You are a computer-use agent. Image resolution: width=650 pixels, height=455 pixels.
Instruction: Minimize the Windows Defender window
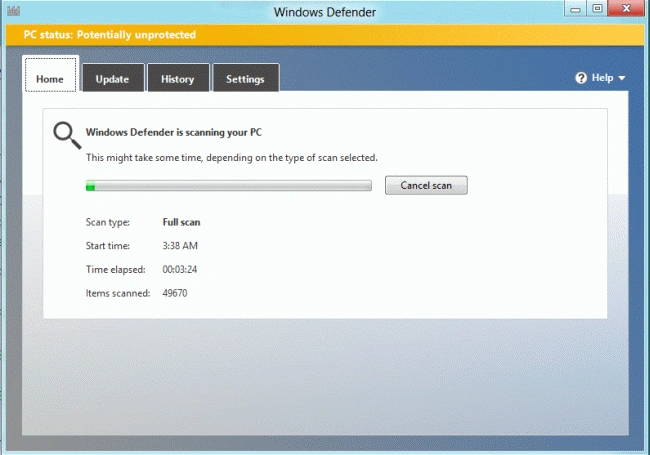coord(575,9)
